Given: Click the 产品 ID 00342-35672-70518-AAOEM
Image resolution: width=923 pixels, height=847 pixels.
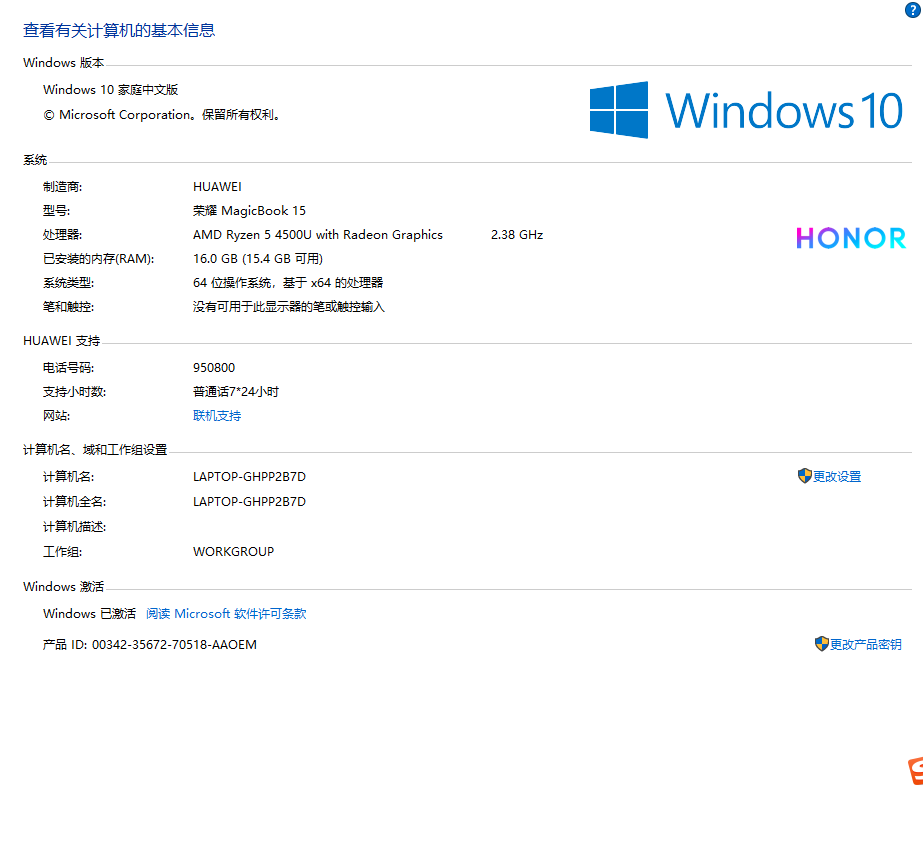Looking at the screenshot, I should click(150, 645).
